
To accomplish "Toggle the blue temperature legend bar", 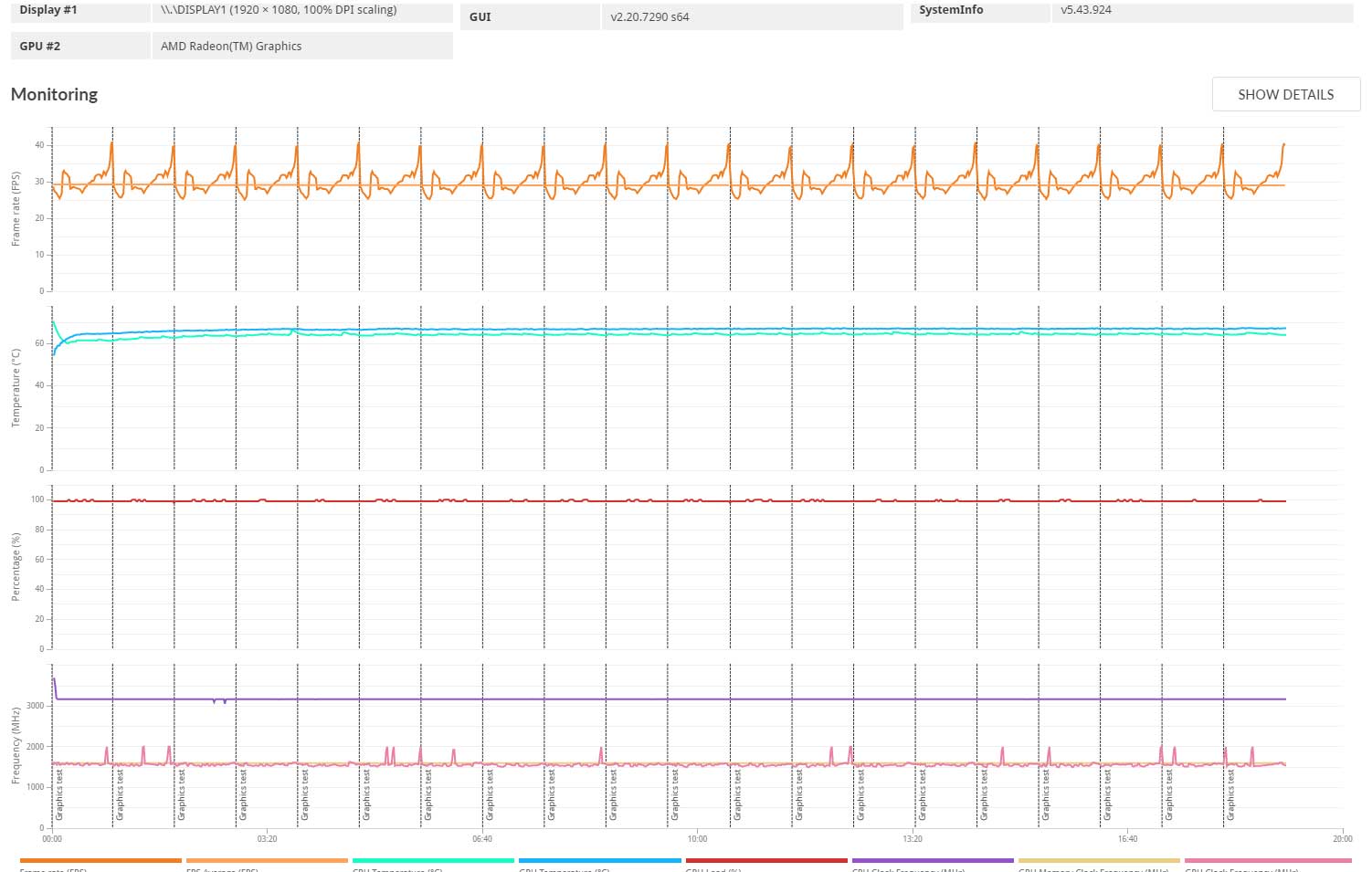I will click(x=599, y=860).
